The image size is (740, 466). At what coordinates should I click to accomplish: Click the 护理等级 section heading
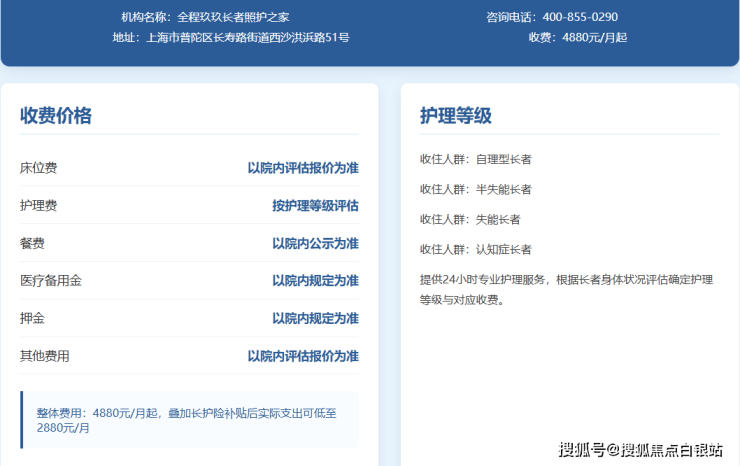(x=456, y=116)
